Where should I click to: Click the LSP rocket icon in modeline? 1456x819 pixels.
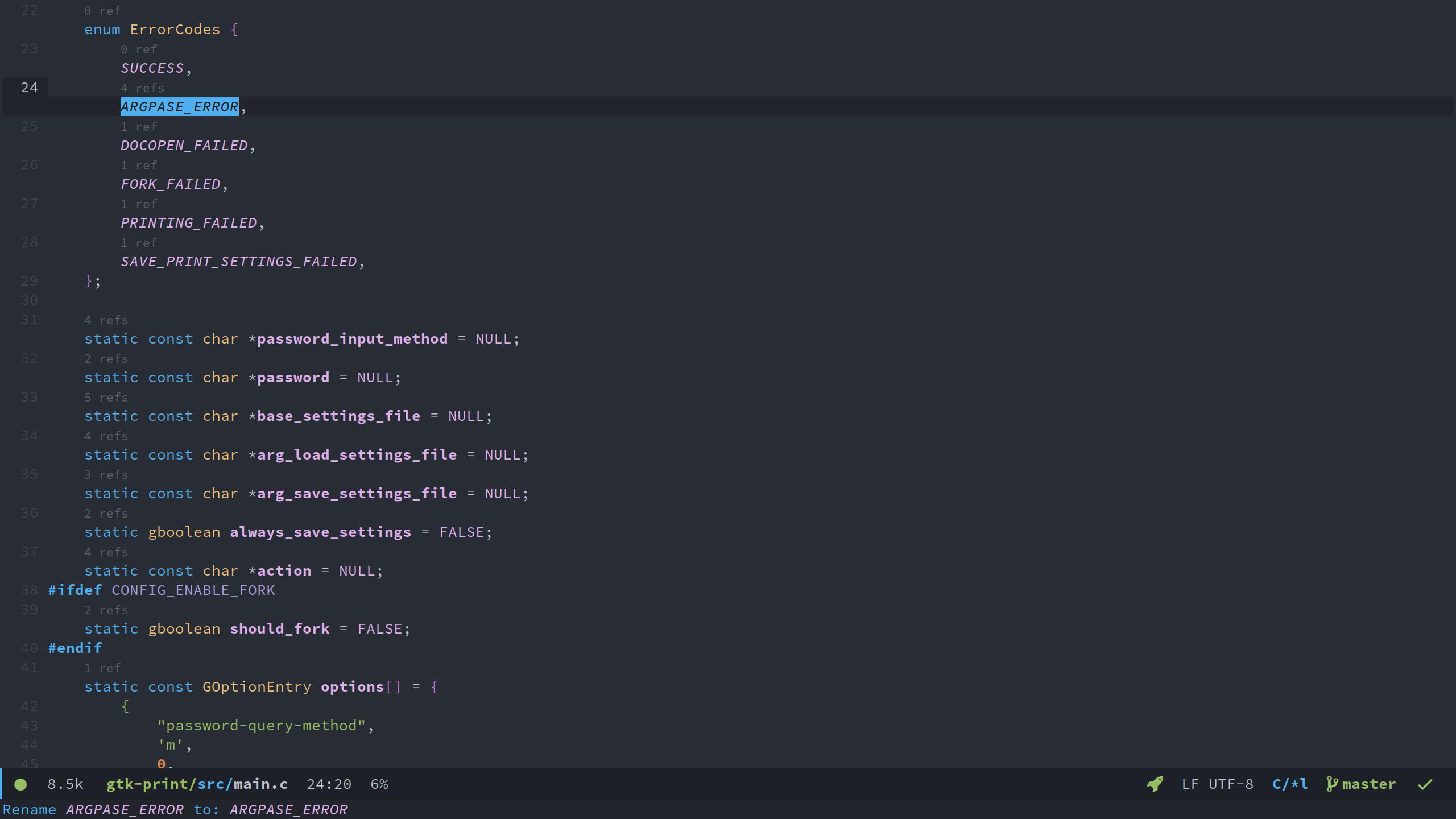(x=1155, y=784)
